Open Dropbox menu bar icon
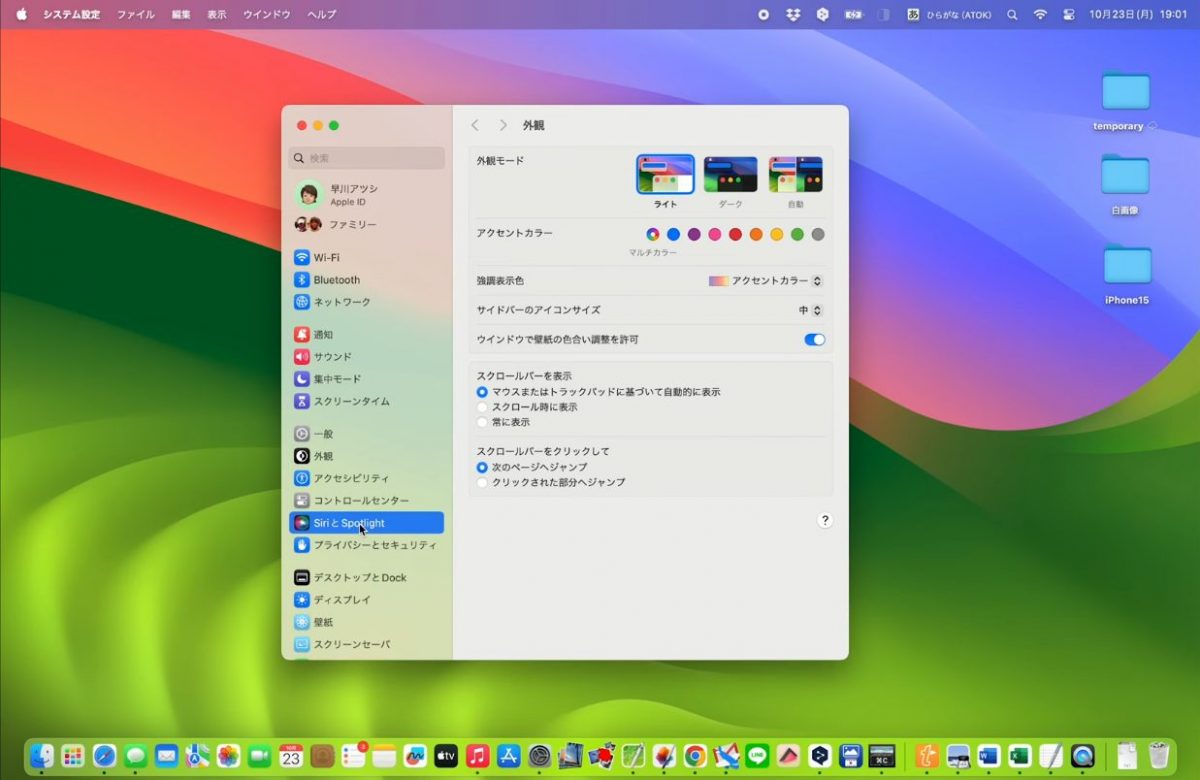Screen dimensions: 1200x780 point(793,15)
